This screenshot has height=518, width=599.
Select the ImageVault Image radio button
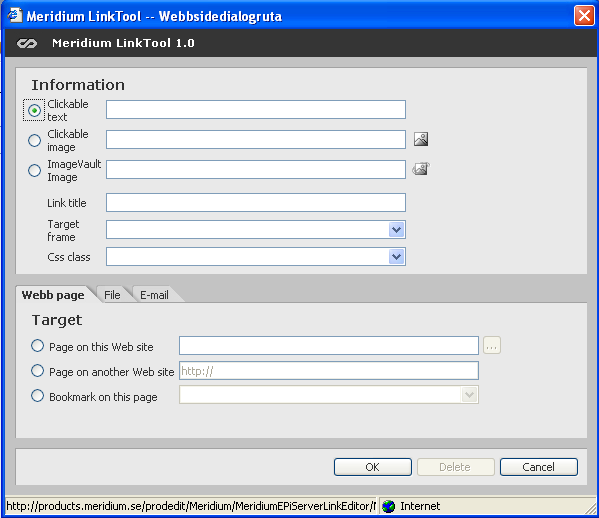pos(34,170)
